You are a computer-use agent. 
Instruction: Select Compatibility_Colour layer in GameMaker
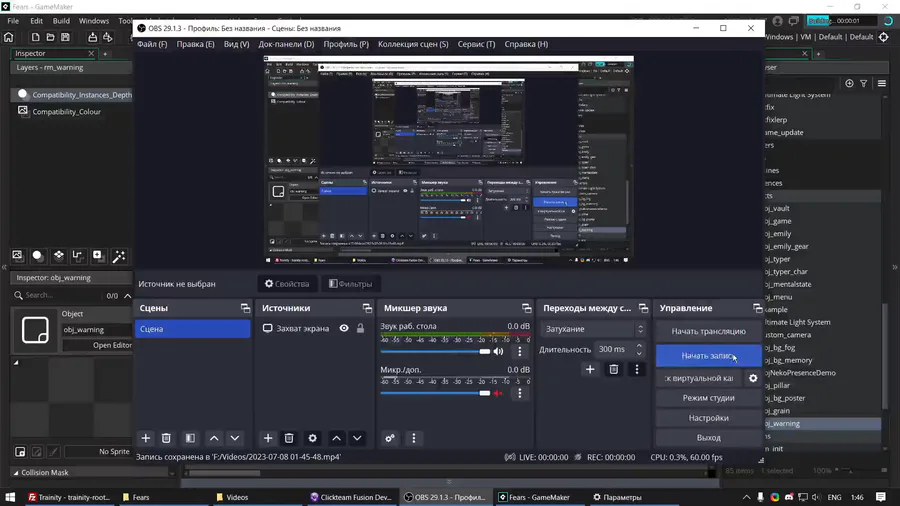click(67, 112)
